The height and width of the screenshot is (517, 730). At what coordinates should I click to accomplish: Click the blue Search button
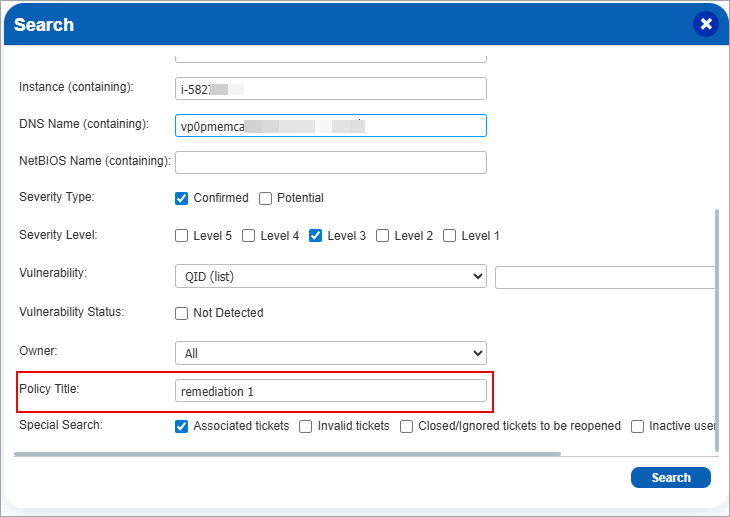click(x=671, y=477)
